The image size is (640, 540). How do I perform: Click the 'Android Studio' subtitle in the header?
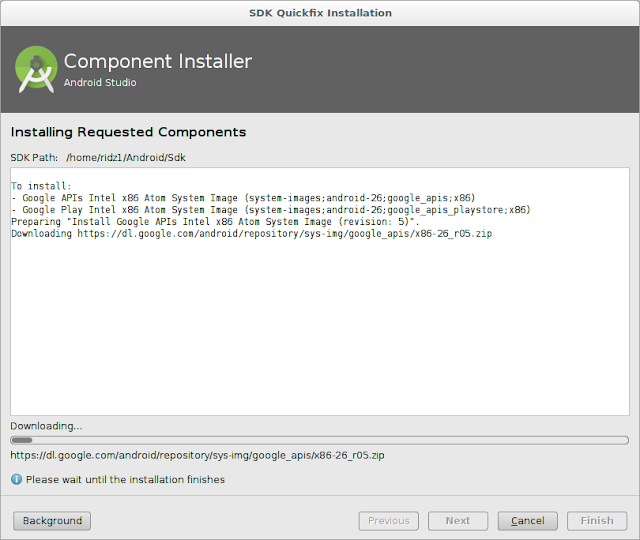click(x=100, y=82)
